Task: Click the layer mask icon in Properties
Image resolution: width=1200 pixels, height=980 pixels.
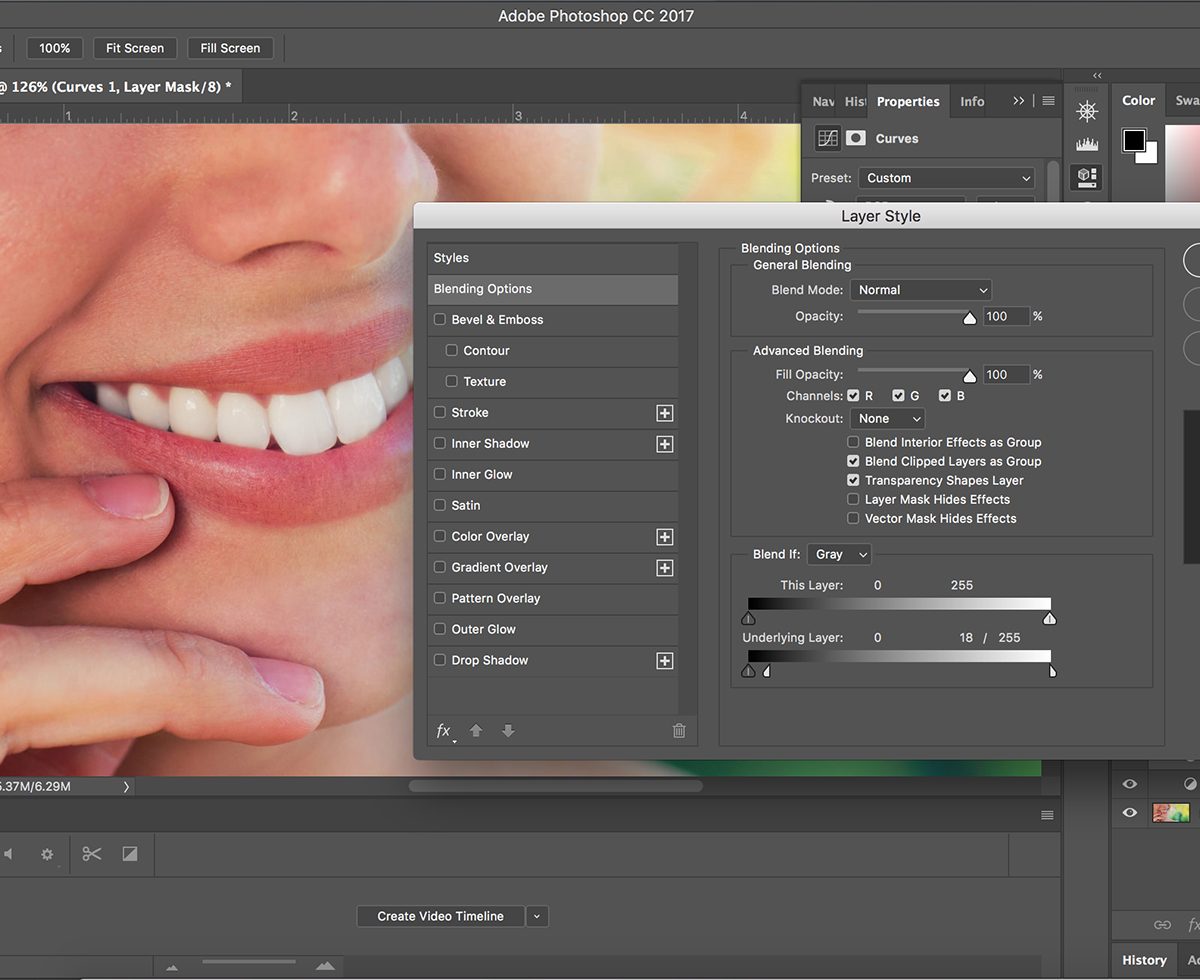Action: point(856,138)
